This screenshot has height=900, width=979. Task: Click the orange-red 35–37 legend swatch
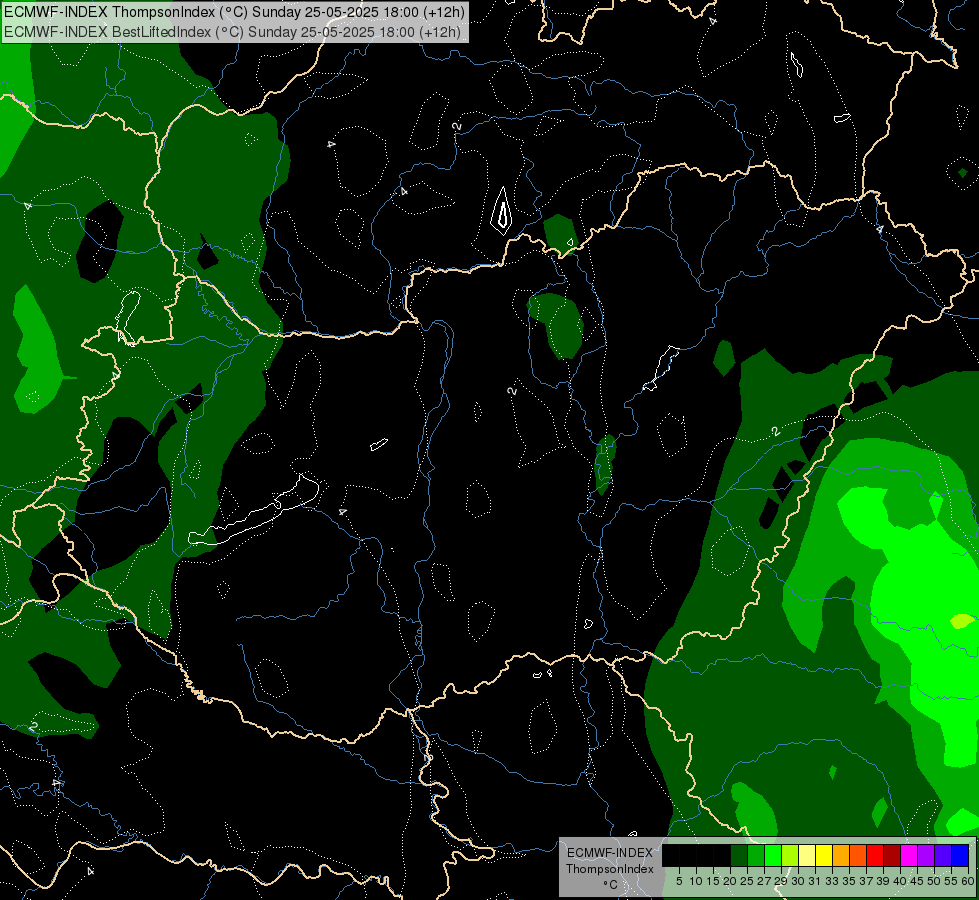(x=858, y=855)
